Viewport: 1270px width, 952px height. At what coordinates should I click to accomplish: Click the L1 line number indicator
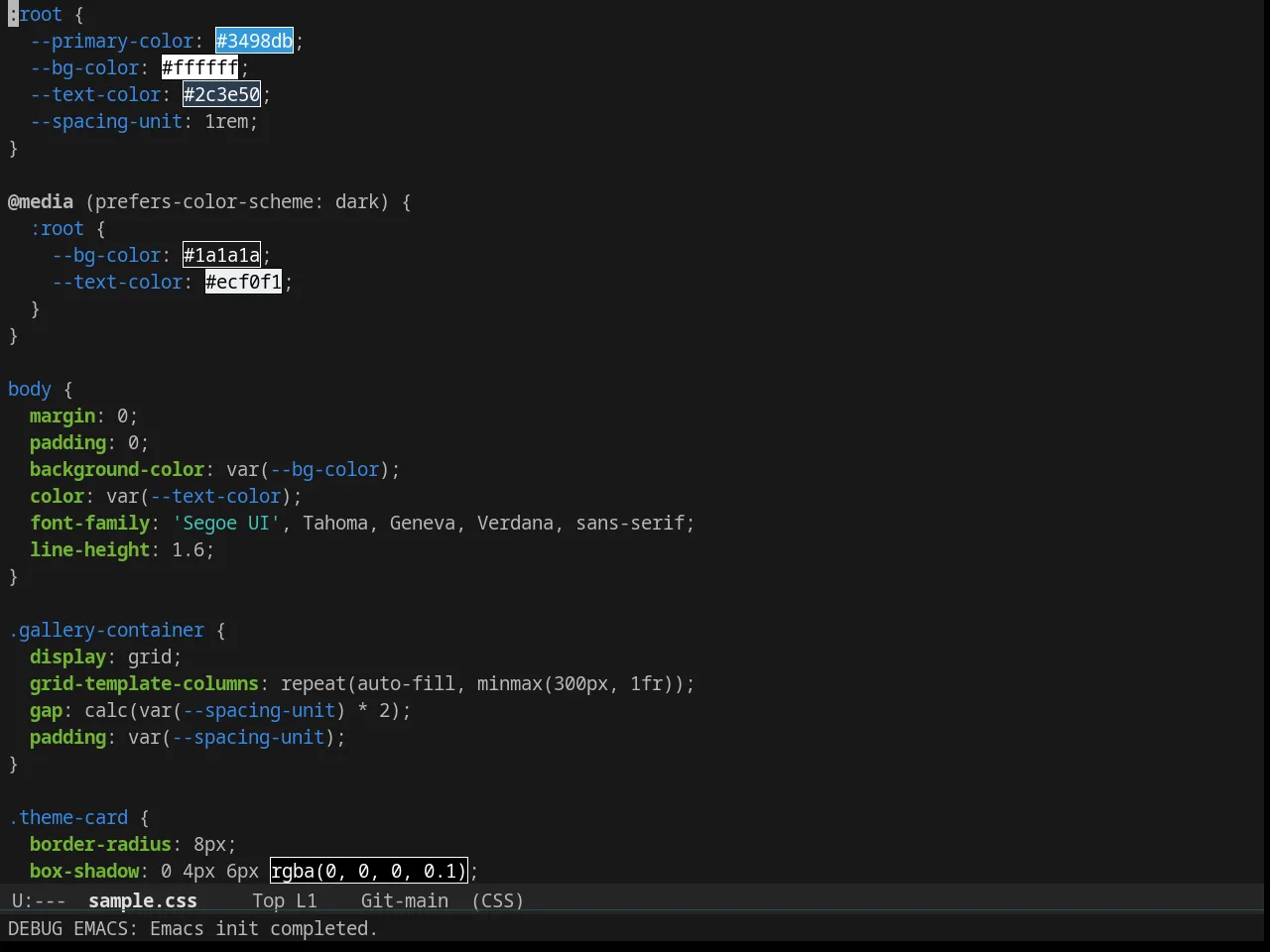point(307,900)
